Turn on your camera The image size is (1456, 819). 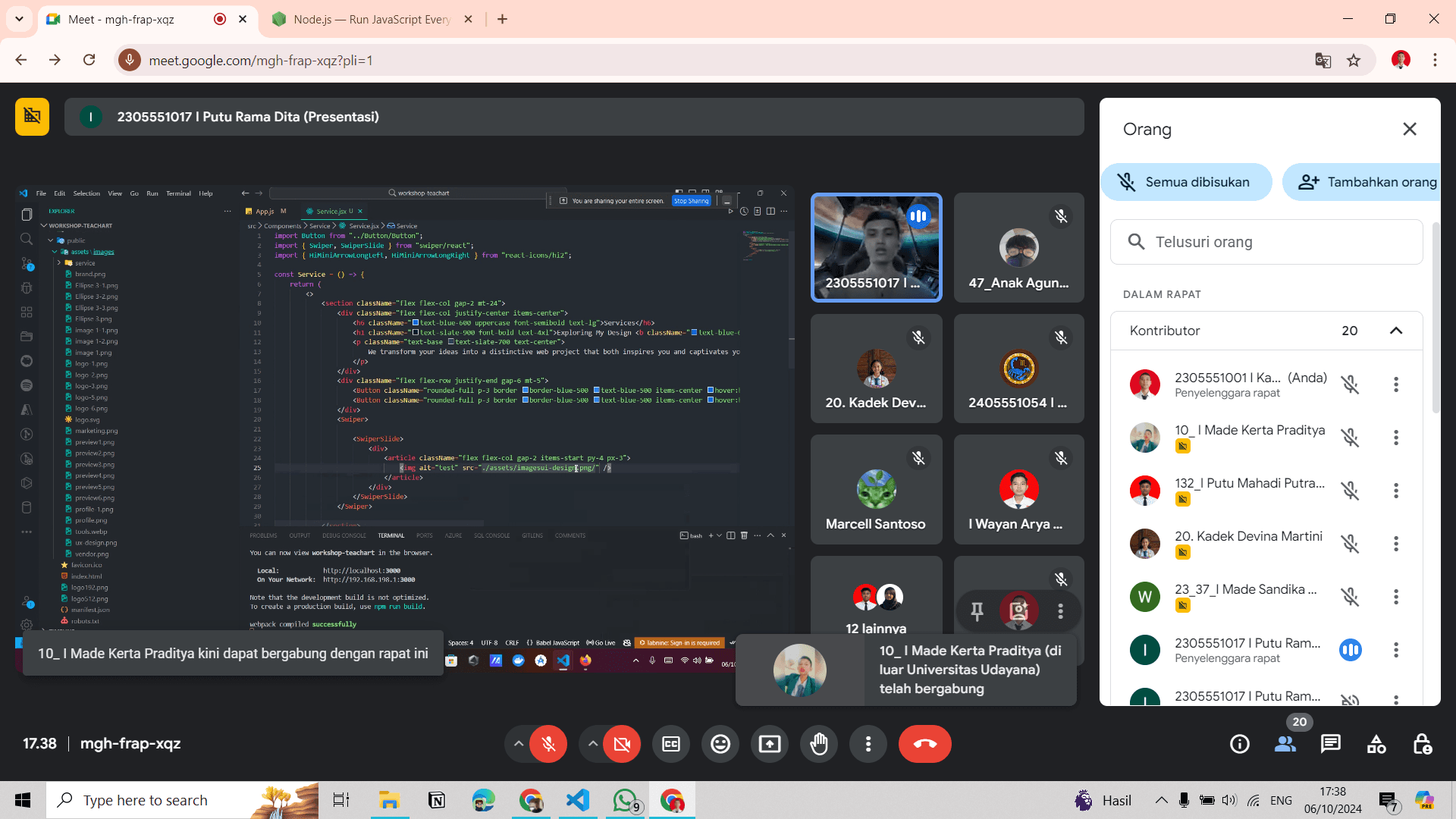point(621,744)
